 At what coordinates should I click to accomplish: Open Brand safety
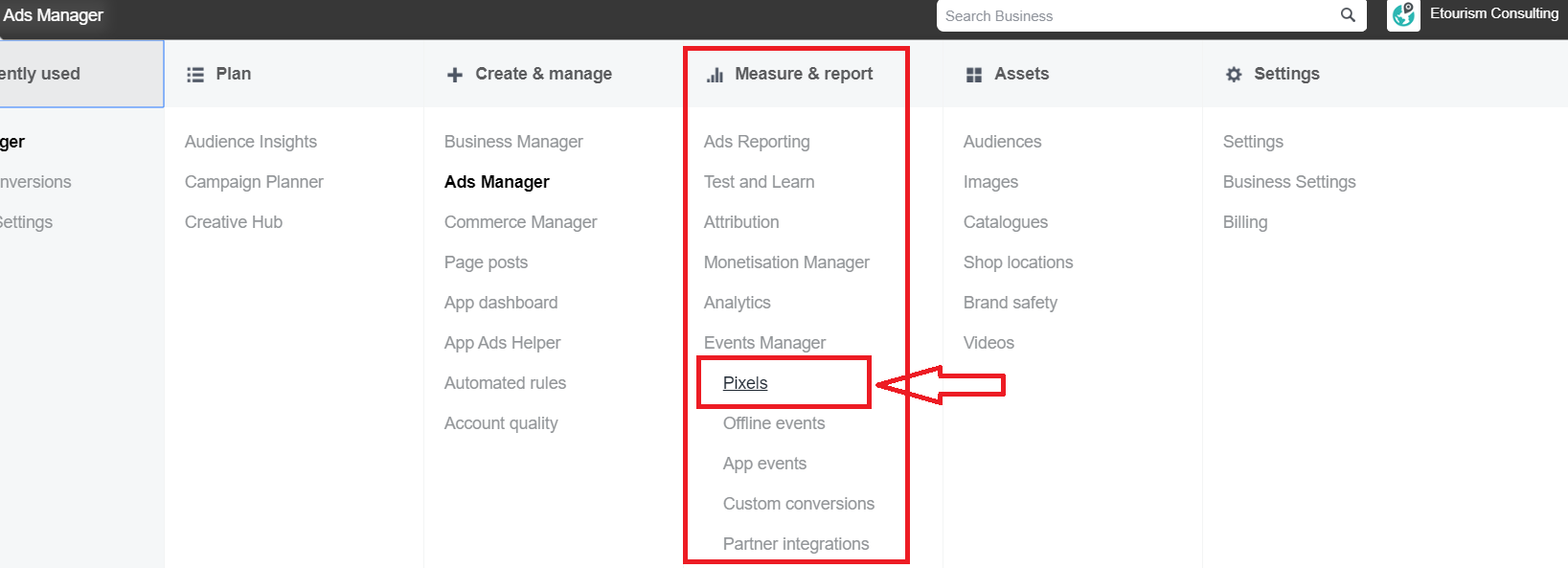(x=1011, y=303)
